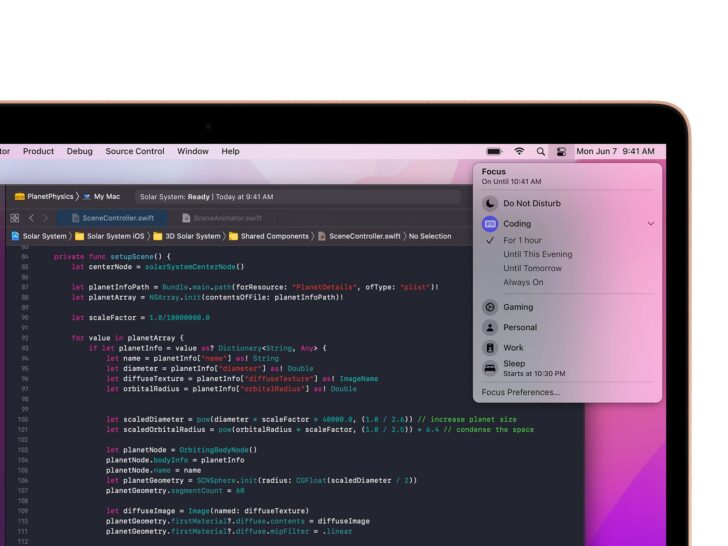Open the Wi-Fi status menu
This screenshot has height=546, width=728.
tap(519, 151)
